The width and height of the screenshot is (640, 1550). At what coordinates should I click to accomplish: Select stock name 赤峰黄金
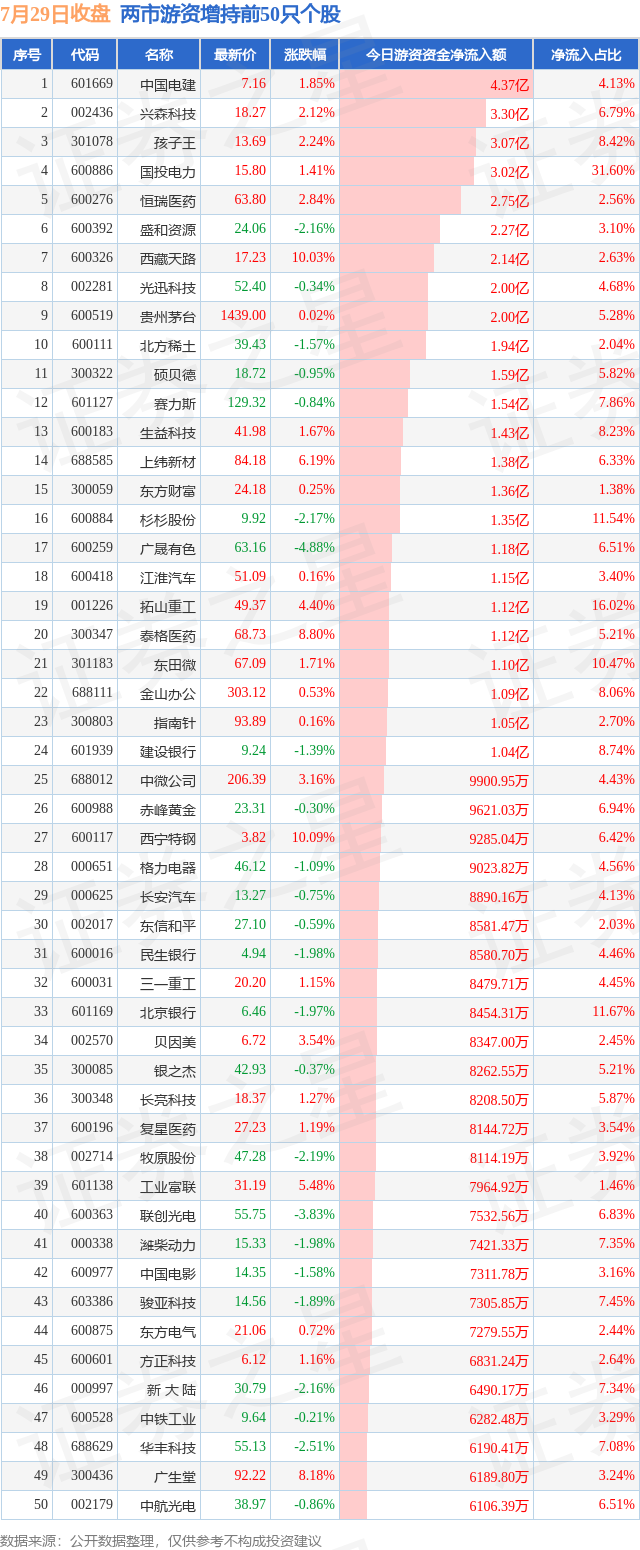tap(168, 810)
